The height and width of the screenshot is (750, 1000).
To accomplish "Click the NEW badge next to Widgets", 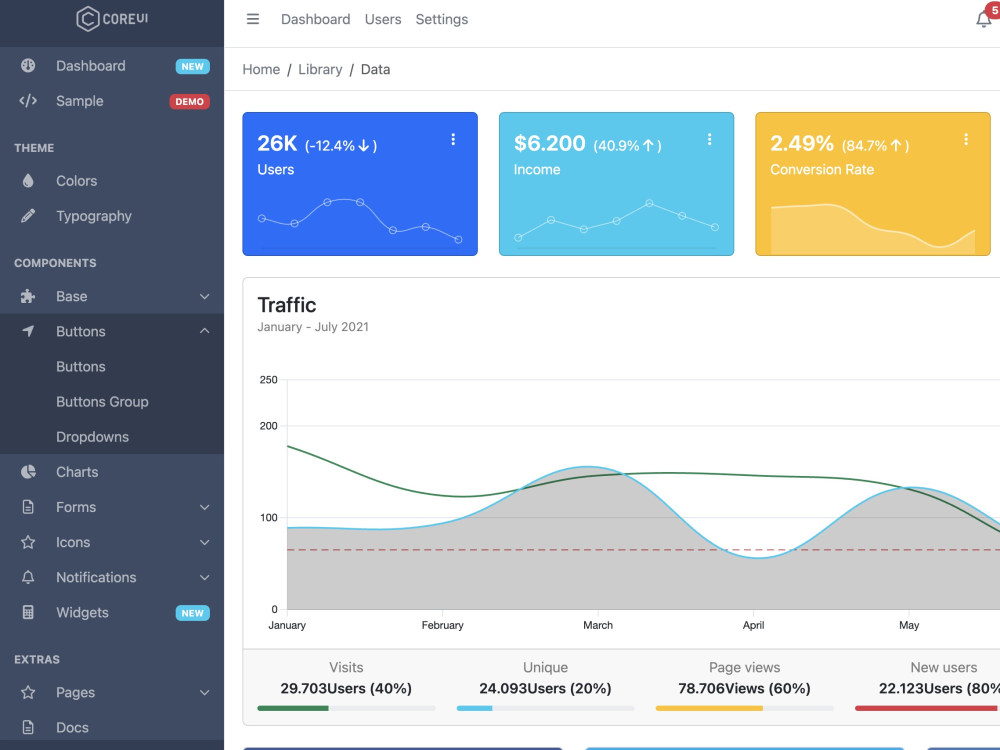I will (193, 613).
